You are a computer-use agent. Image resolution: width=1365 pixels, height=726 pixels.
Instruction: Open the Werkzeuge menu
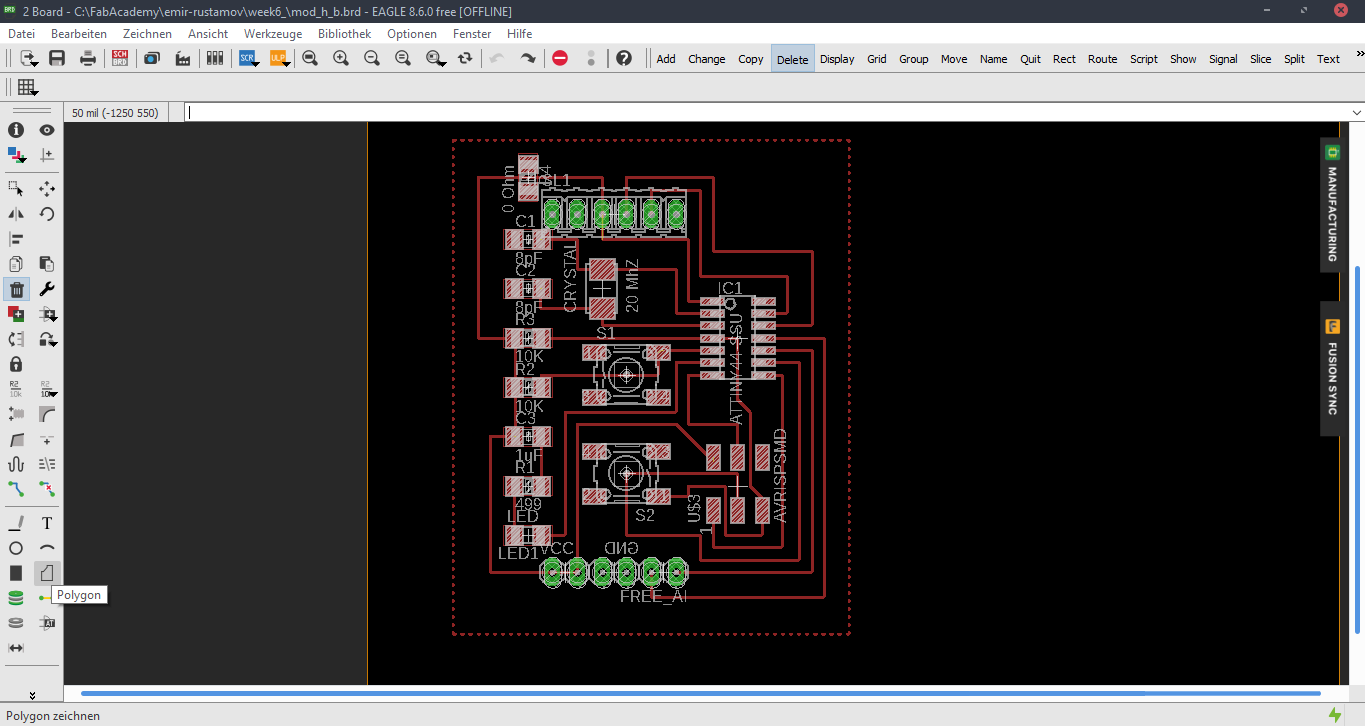pos(273,33)
